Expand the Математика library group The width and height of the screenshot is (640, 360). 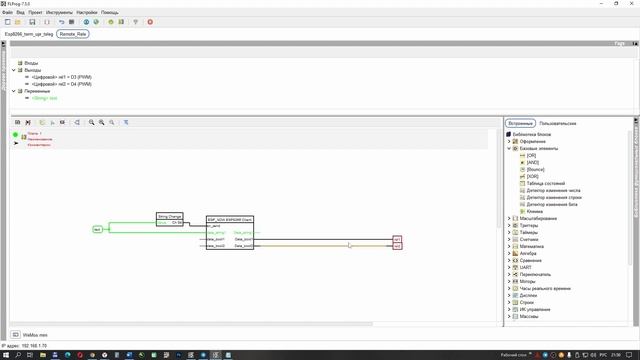click(509, 247)
